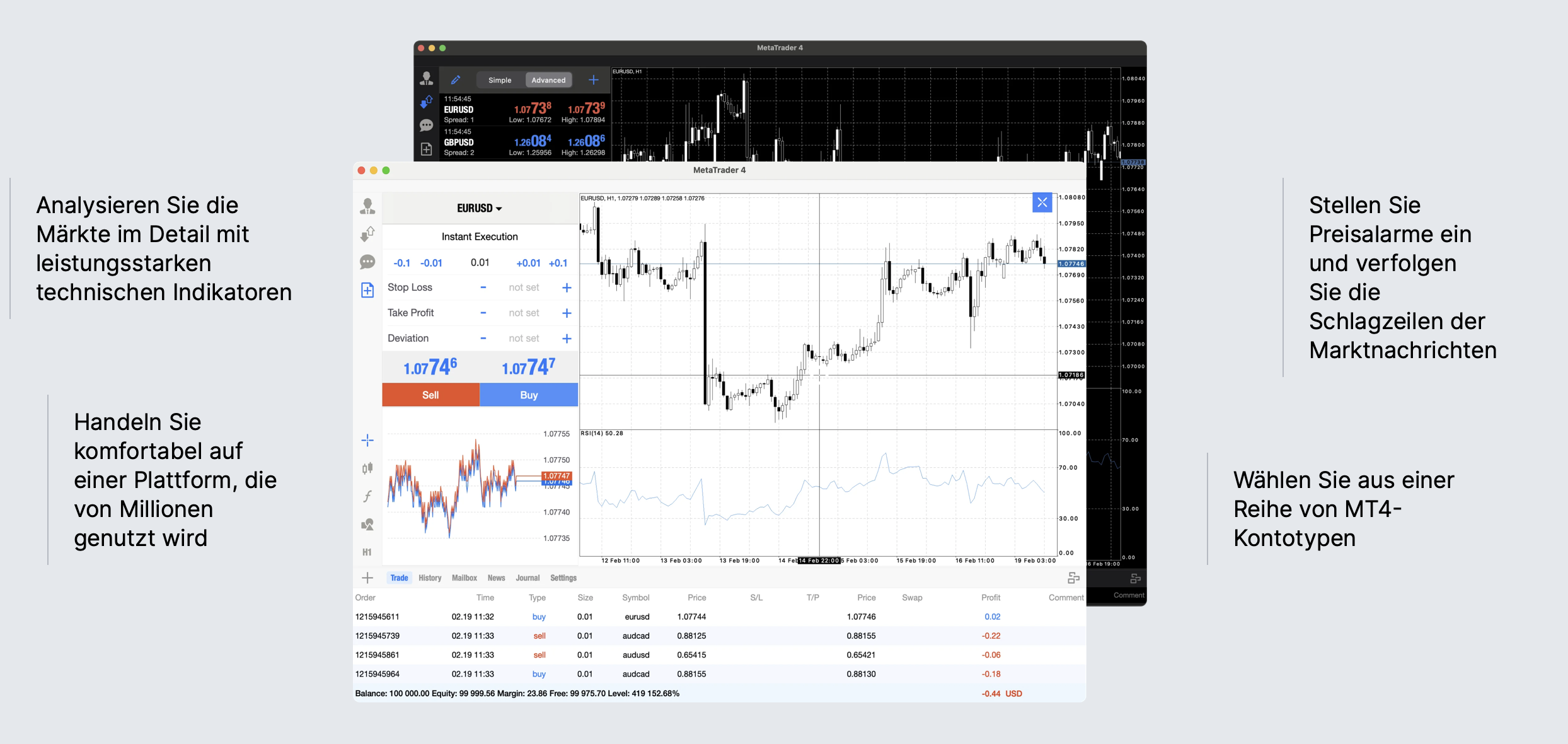Click the red Sell button

point(431,395)
